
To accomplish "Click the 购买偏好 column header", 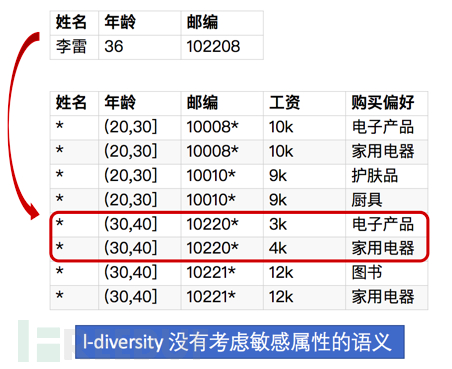I will coord(387,103).
